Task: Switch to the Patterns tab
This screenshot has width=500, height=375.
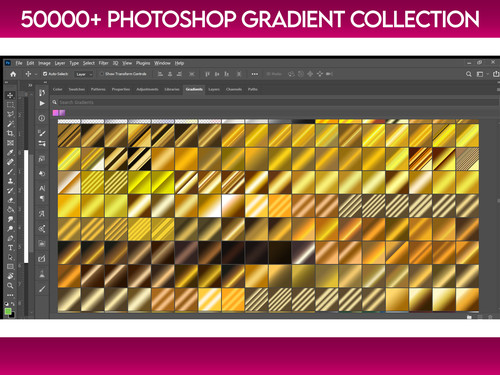Action: pyautogui.click(x=98, y=89)
